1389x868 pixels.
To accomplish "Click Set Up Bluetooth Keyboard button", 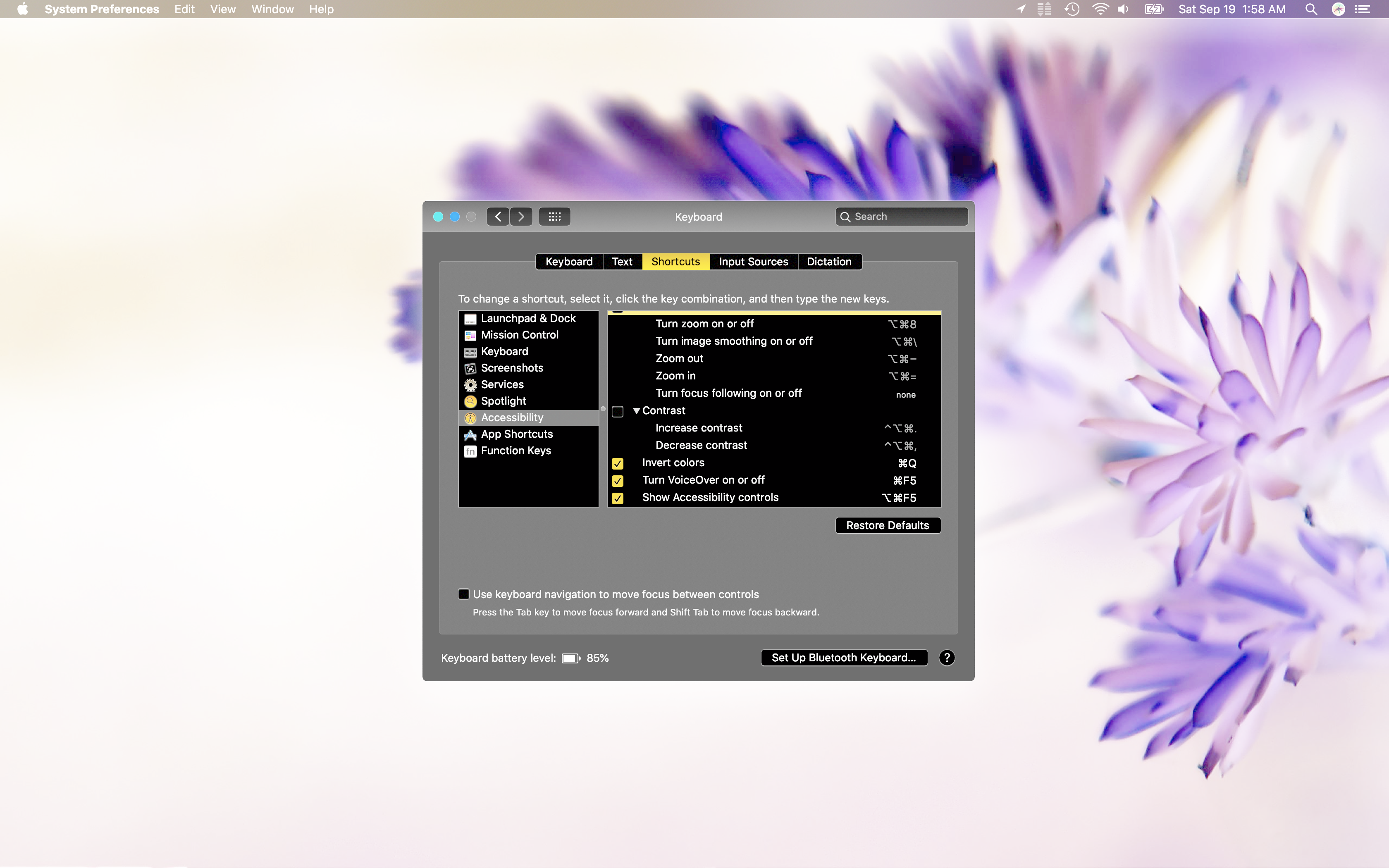I will click(844, 657).
